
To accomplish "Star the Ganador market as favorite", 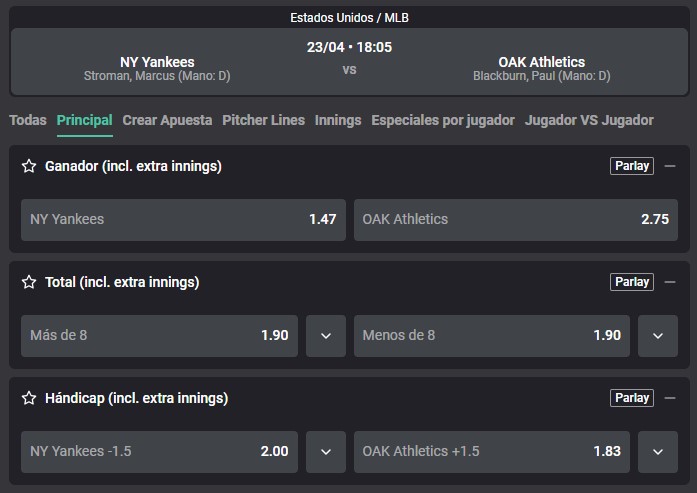I will pyautogui.click(x=29, y=166).
